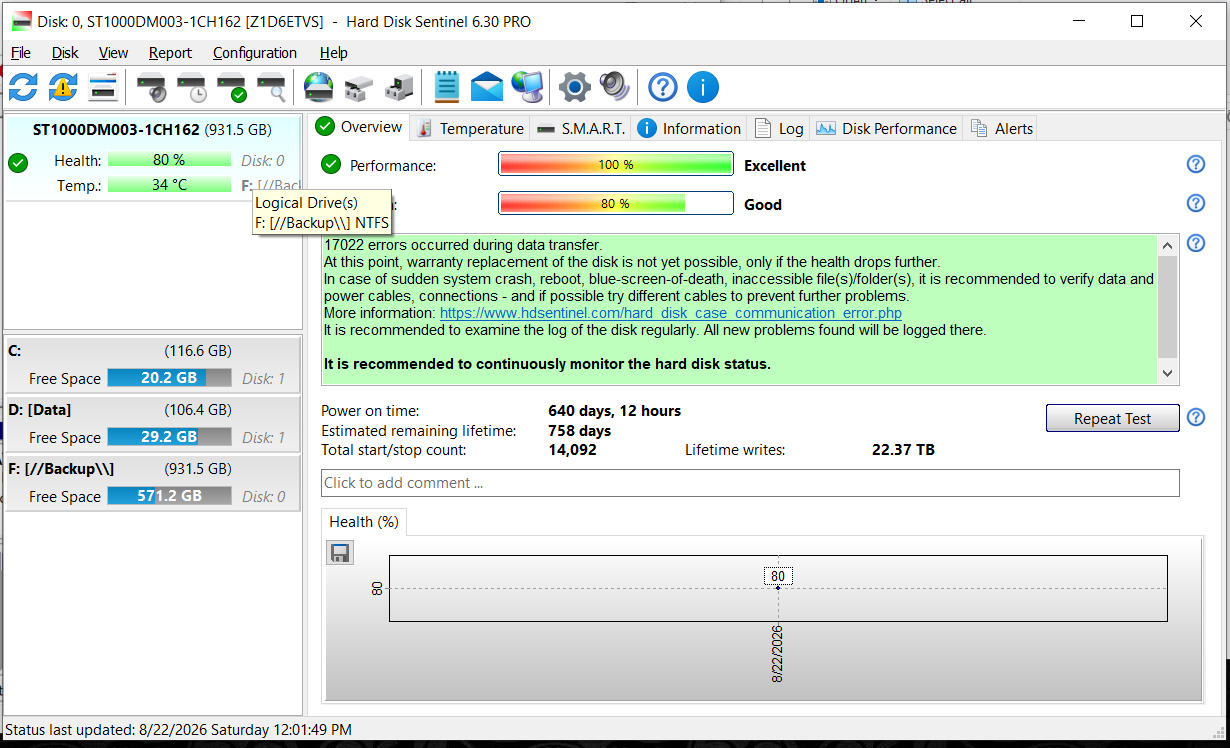Click the disk with speaker test icon
1230x748 pixels.
152,87
